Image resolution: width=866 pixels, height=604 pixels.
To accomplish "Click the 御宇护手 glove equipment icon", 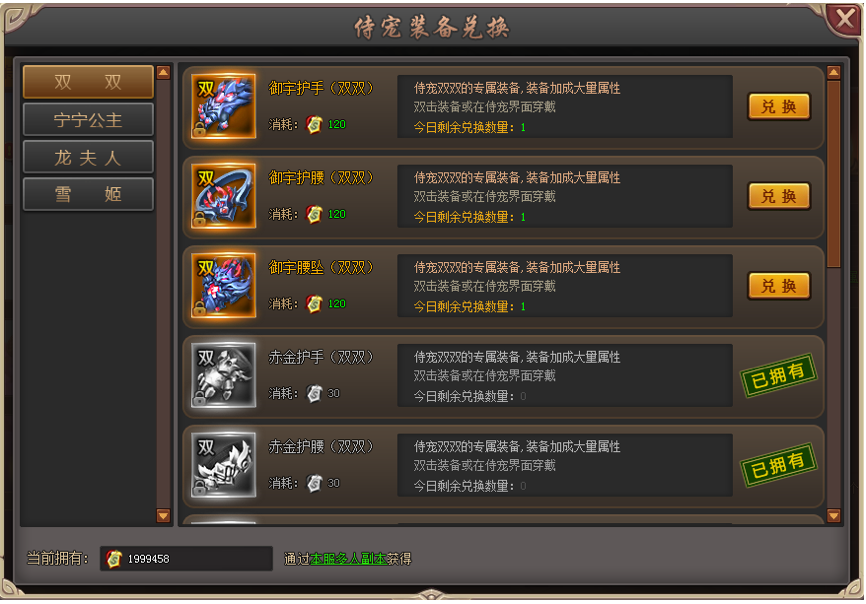I will coord(223,105).
